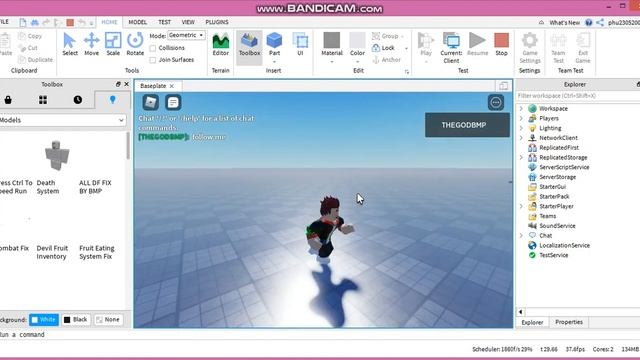Select SoundService in Explorer

(x=557, y=226)
